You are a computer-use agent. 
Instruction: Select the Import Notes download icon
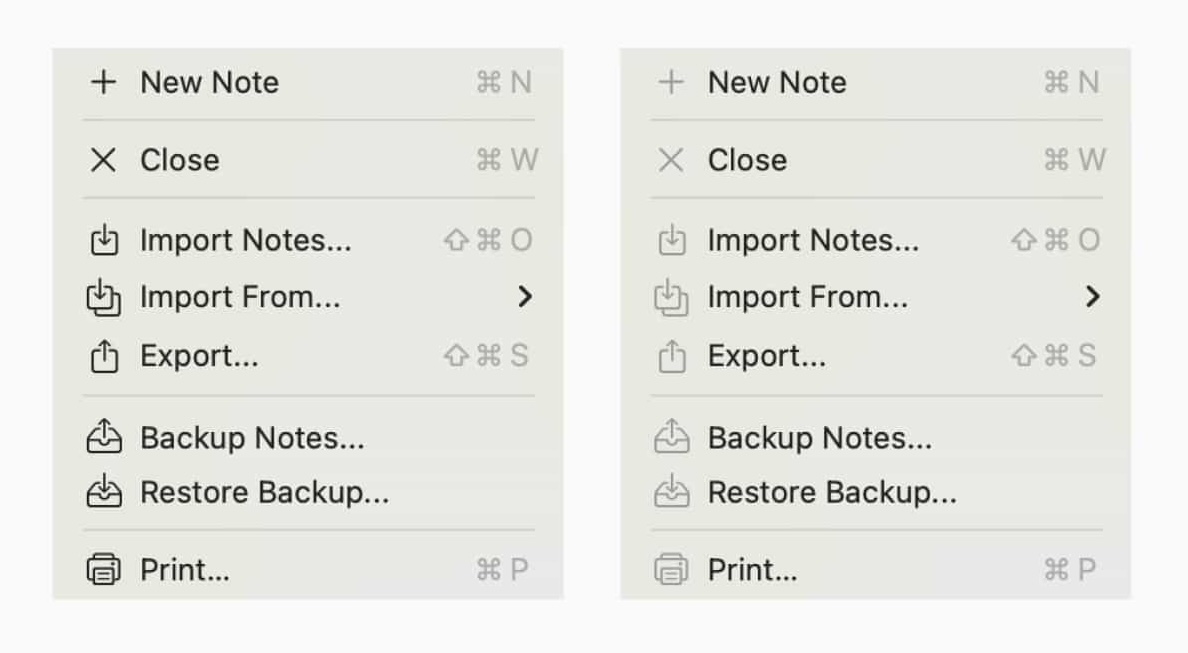(104, 239)
